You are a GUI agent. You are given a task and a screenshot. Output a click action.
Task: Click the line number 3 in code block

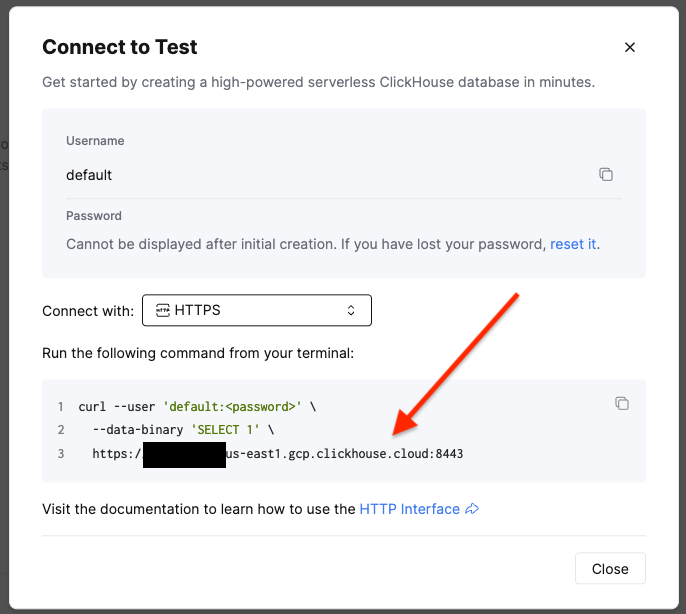click(x=61, y=453)
